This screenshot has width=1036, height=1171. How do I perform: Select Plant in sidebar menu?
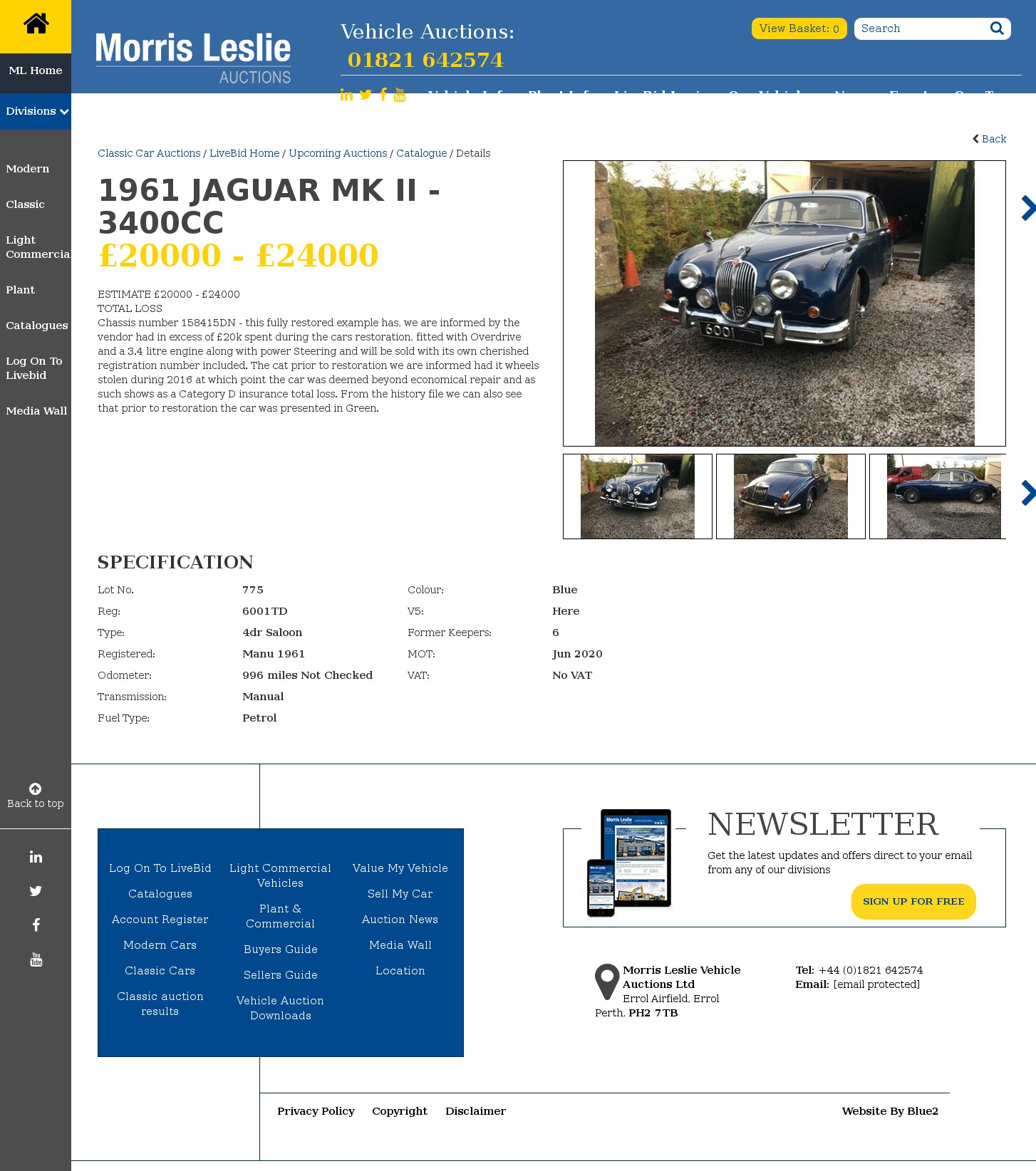20,290
